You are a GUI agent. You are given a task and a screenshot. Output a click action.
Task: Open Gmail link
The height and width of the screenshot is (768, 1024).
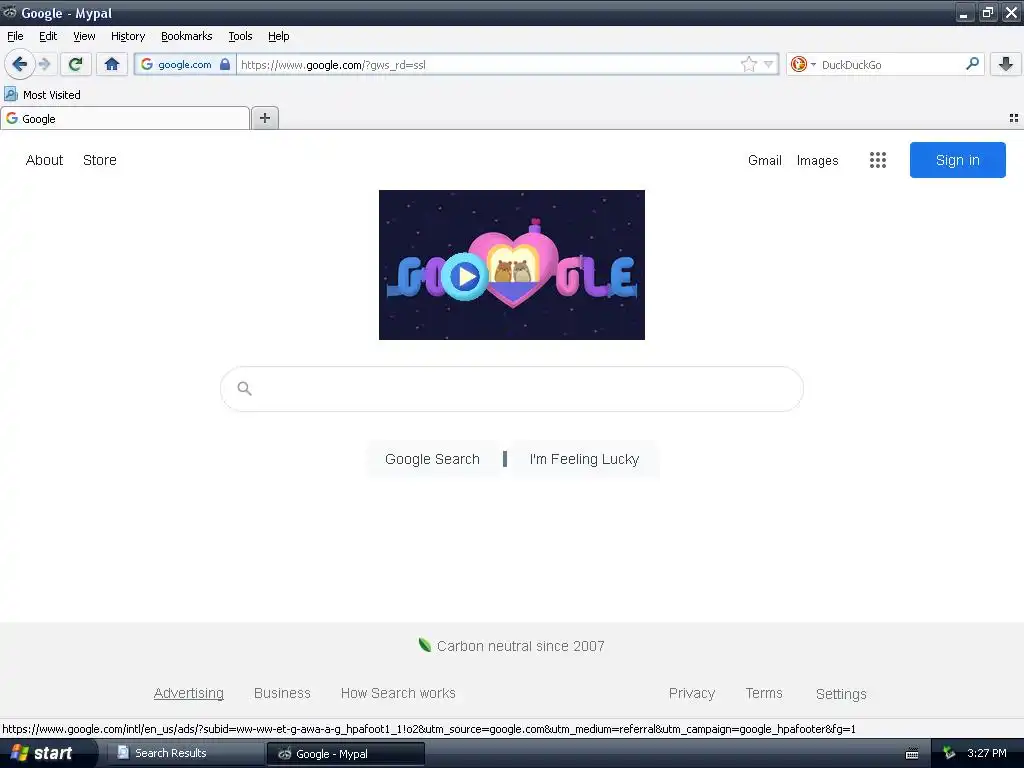[765, 160]
